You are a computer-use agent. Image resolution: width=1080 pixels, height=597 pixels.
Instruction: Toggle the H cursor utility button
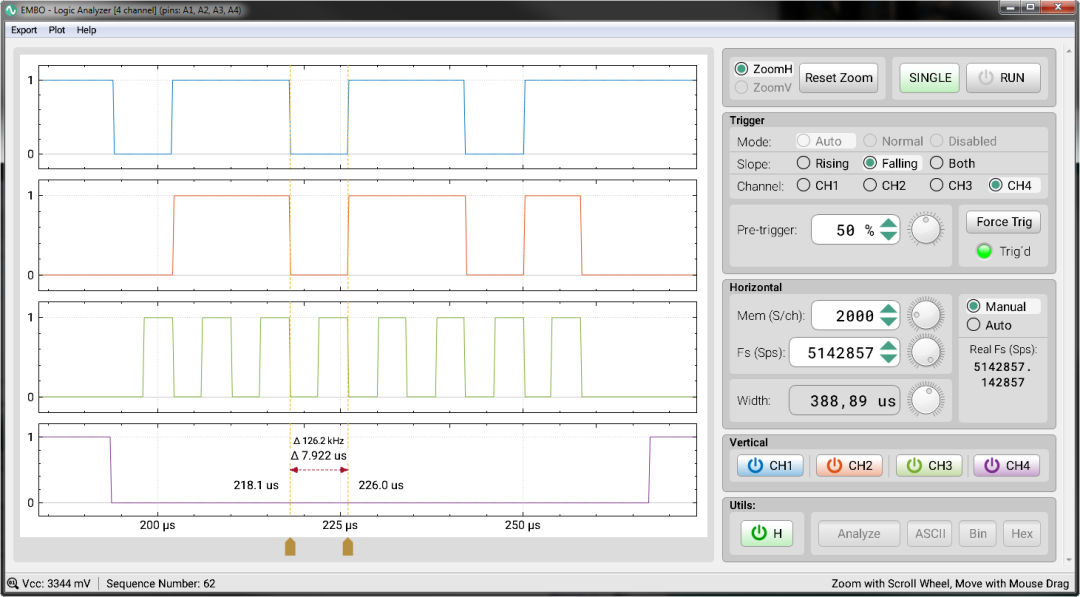coord(767,533)
